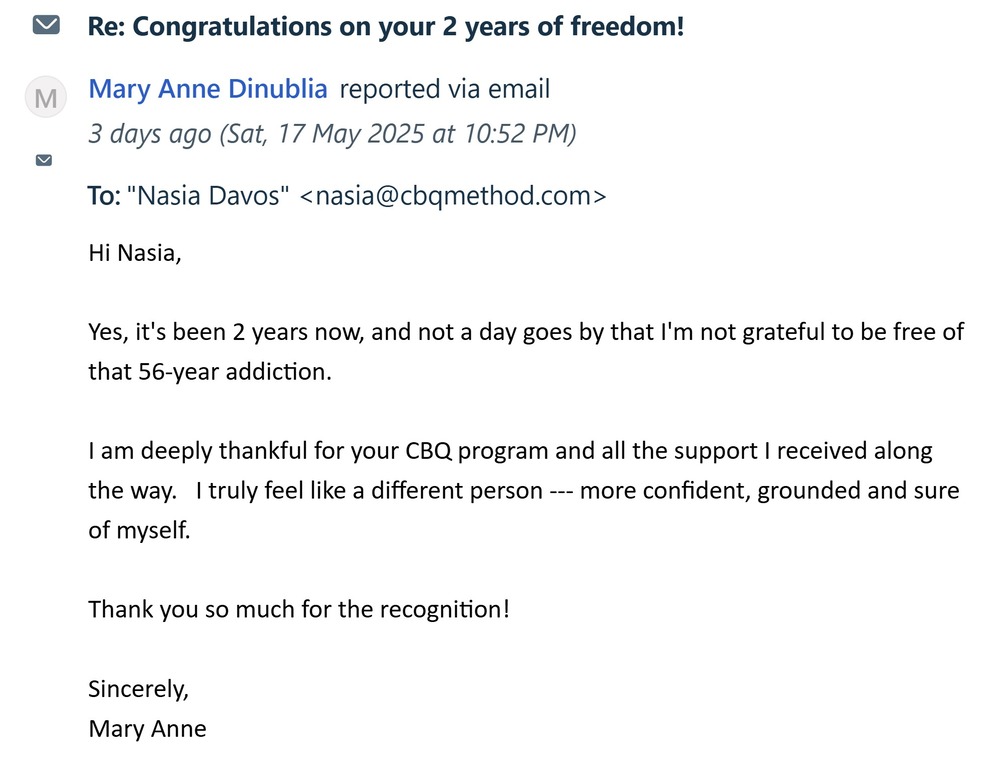Click the '3 days ago' timestamp
This screenshot has width=1000, height=762.
[x=149, y=134]
